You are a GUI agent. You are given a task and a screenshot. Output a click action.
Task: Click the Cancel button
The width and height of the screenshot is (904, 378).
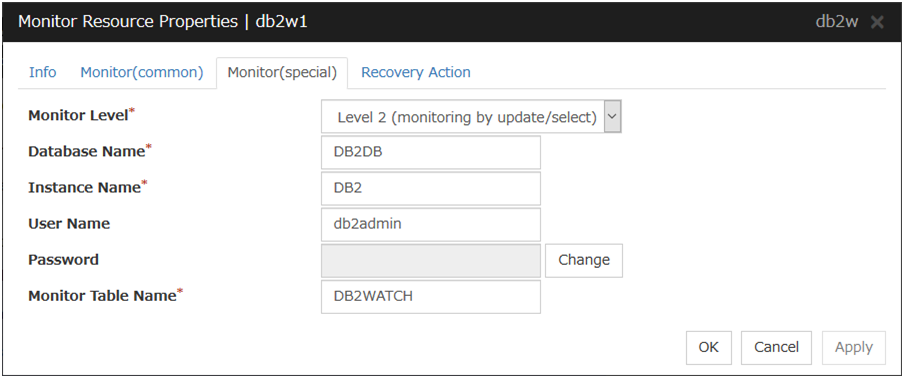point(777,347)
